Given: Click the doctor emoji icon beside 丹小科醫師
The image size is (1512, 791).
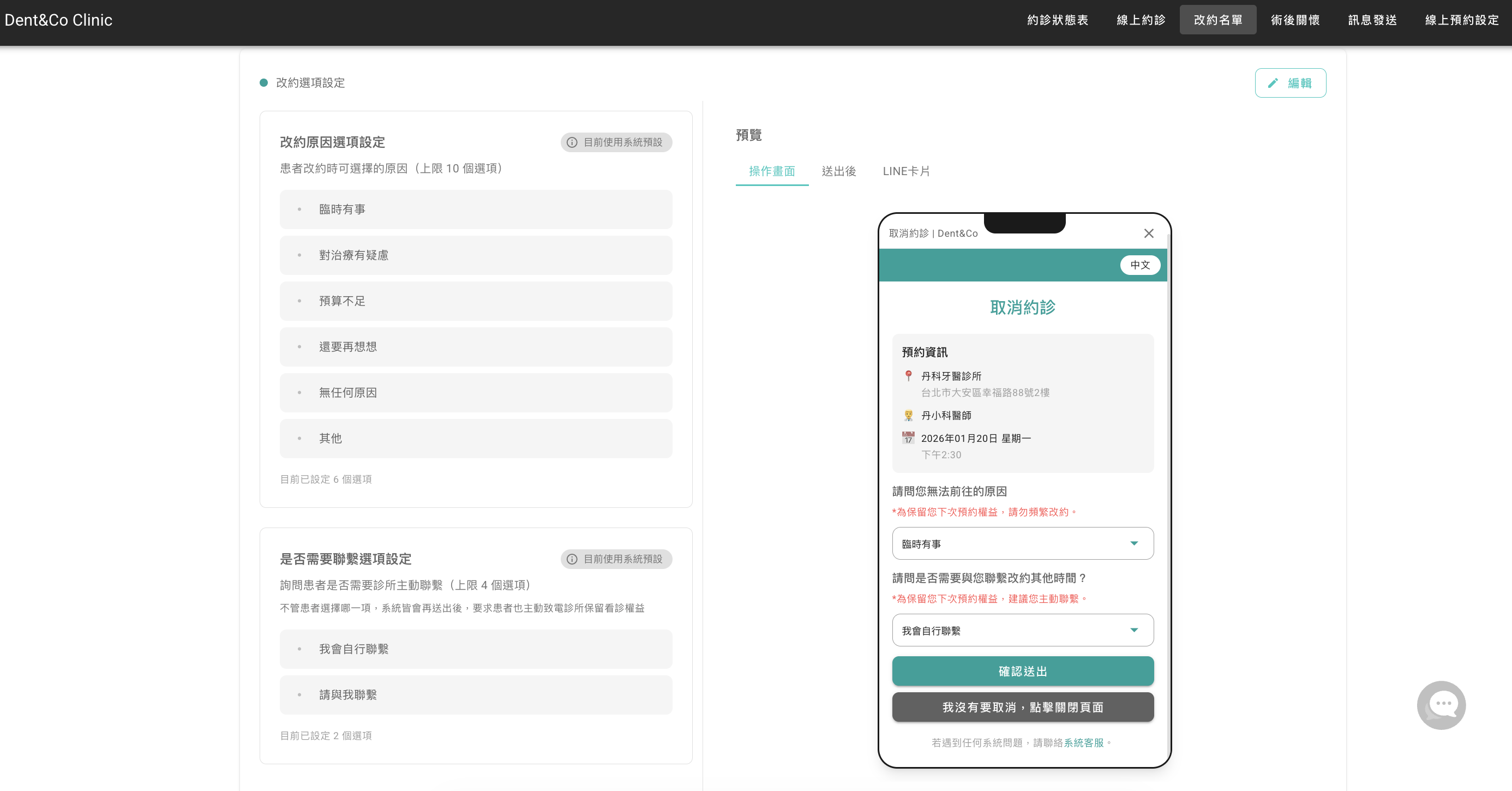Looking at the screenshot, I should [x=908, y=415].
